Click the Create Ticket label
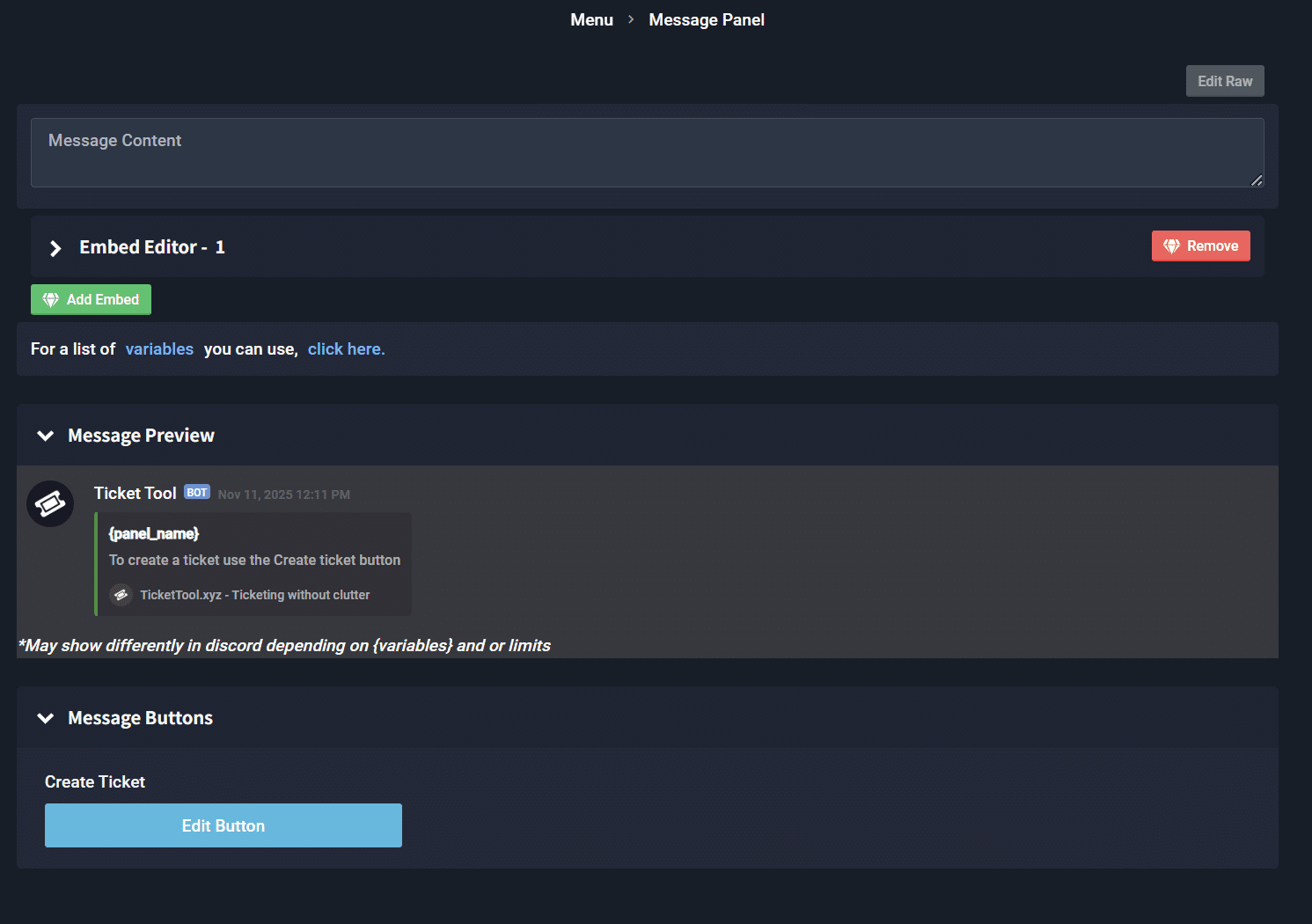The image size is (1312, 924). 95,782
